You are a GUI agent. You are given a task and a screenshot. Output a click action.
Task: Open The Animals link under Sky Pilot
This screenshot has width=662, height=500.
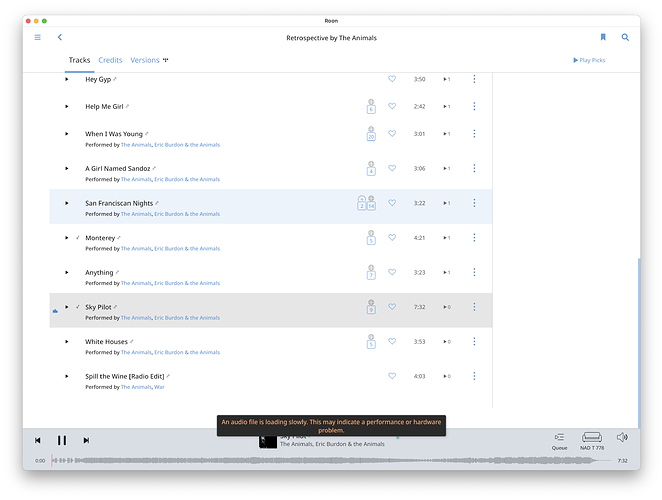[136, 318]
